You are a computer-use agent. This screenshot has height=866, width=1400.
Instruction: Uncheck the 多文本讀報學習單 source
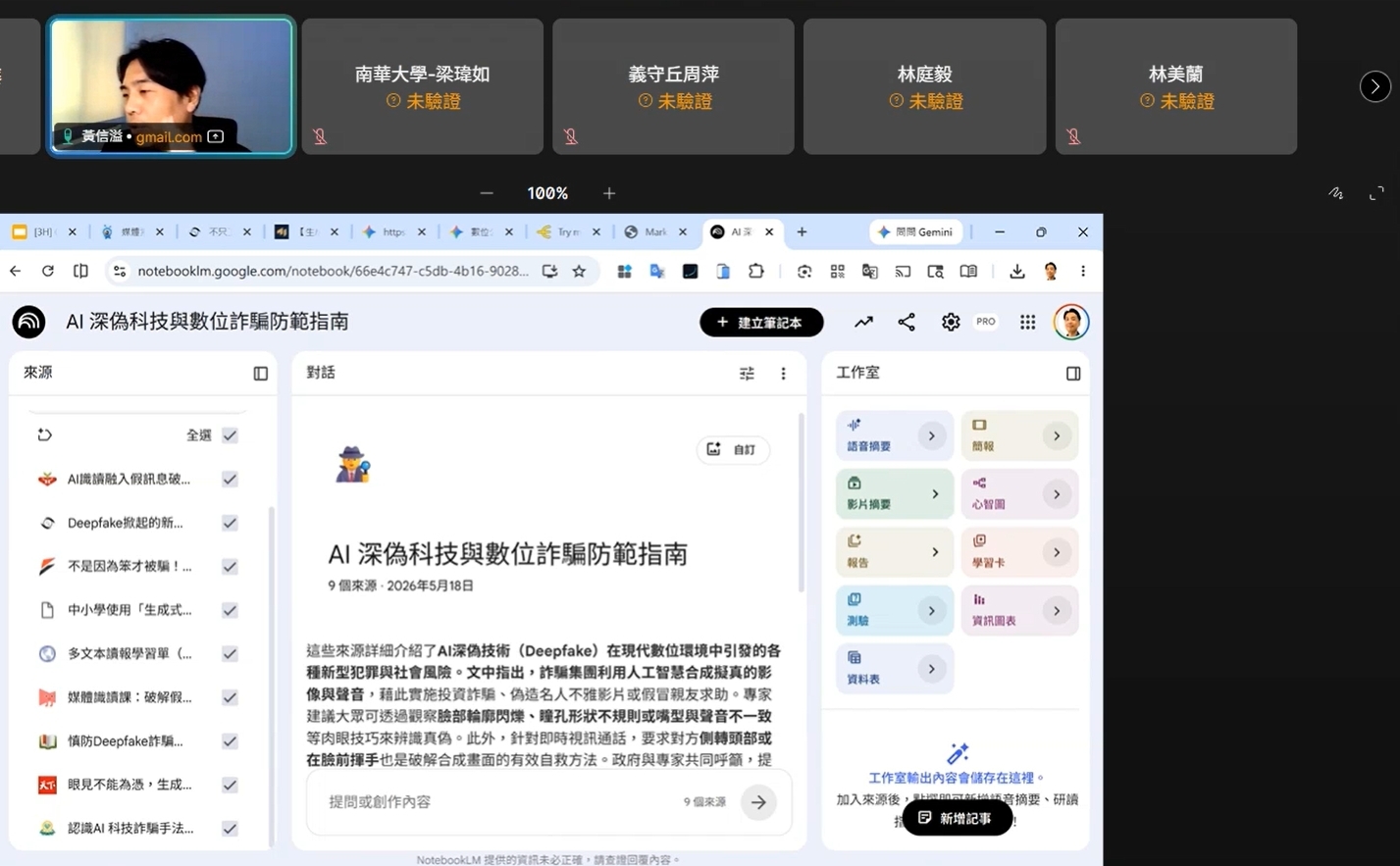coord(230,653)
